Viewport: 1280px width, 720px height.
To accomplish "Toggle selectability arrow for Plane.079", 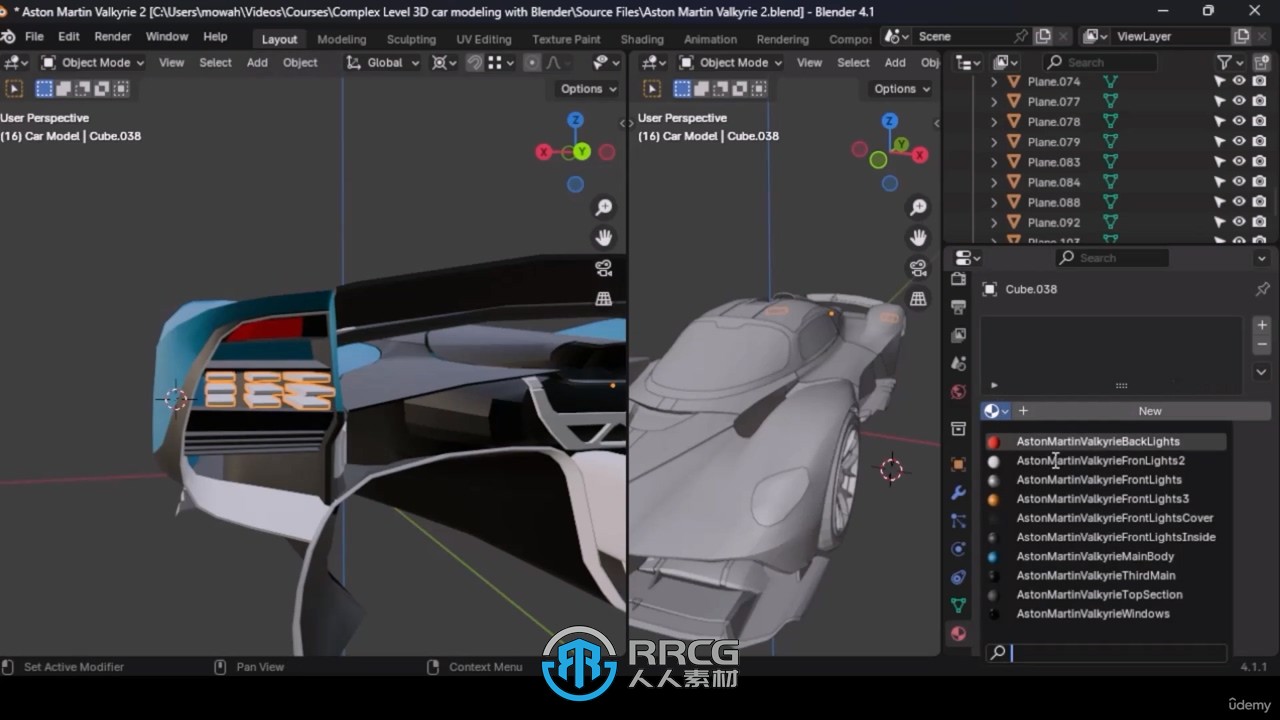I will pos(1220,142).
